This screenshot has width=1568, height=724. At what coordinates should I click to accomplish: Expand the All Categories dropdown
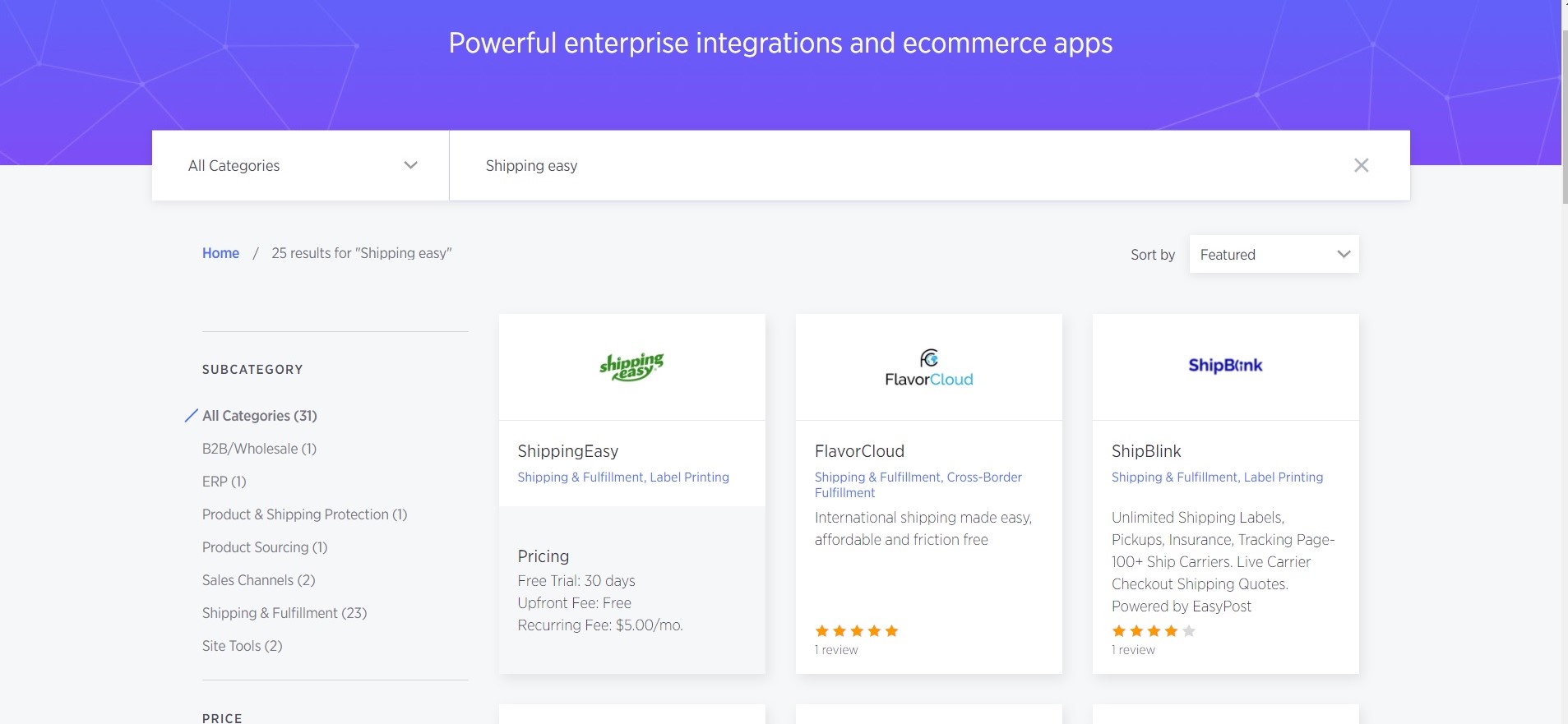coord(301,165)
